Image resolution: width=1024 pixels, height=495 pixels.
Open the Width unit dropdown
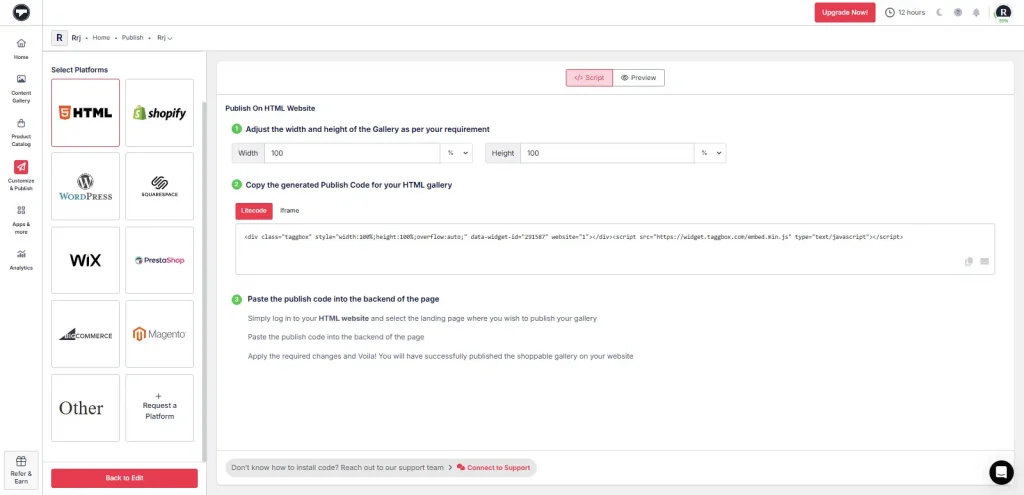[x=457, y=153]
